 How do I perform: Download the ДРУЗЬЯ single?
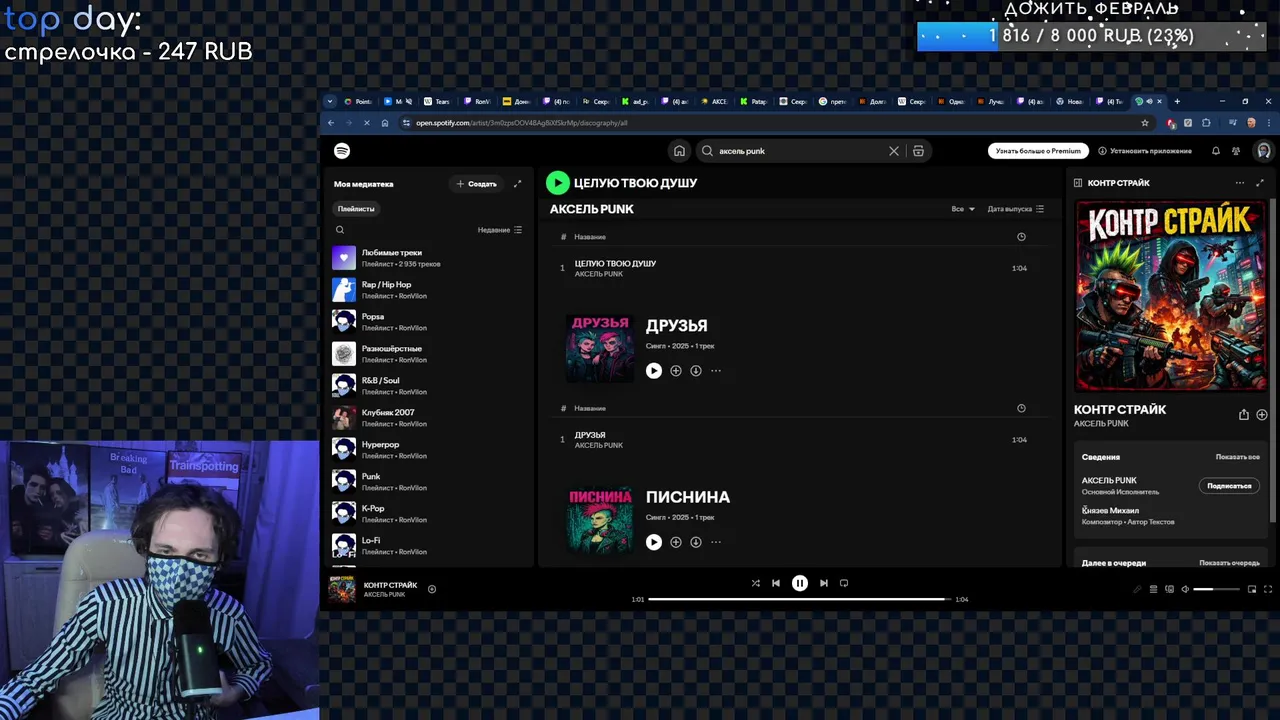tap(696, 371)
